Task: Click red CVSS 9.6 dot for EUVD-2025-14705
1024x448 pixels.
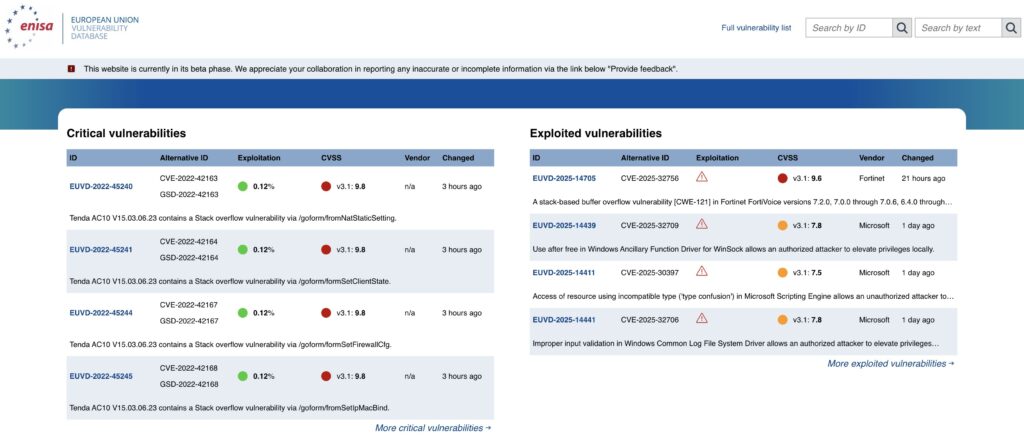Action: pos(783,178)
